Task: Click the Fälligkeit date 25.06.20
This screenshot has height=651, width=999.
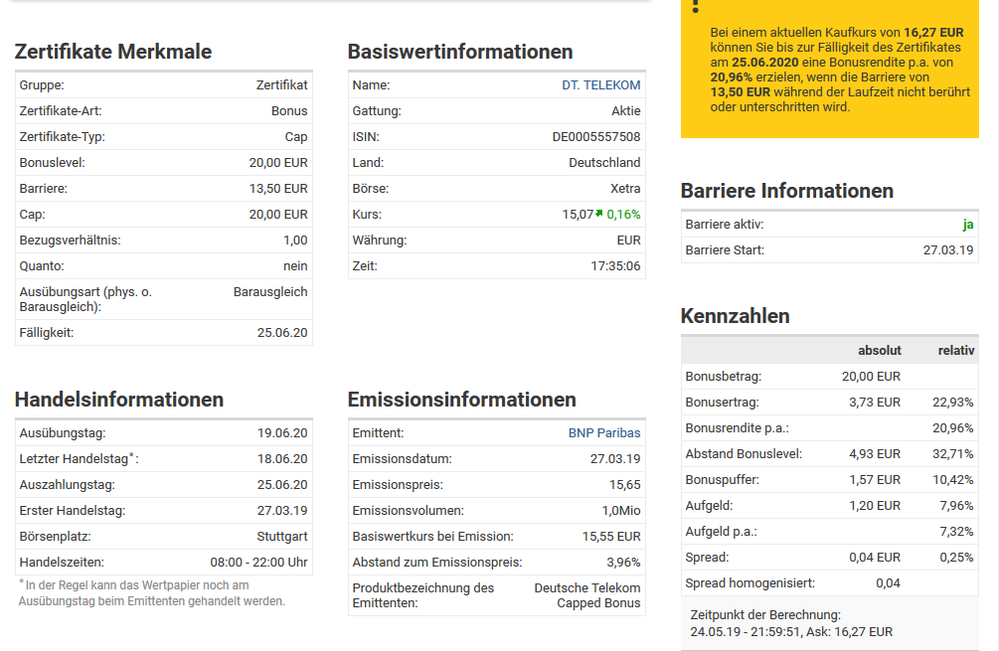Action: (282, 333)
